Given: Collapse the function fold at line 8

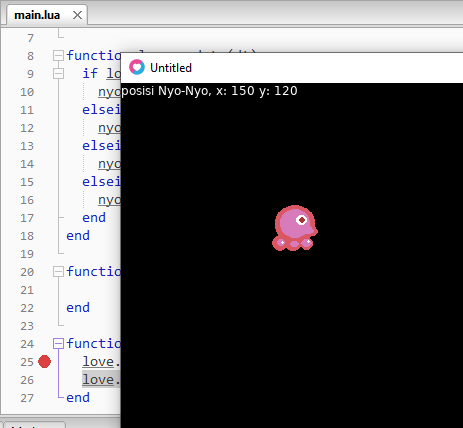Looking at the screenshot, I should point(58,55).
